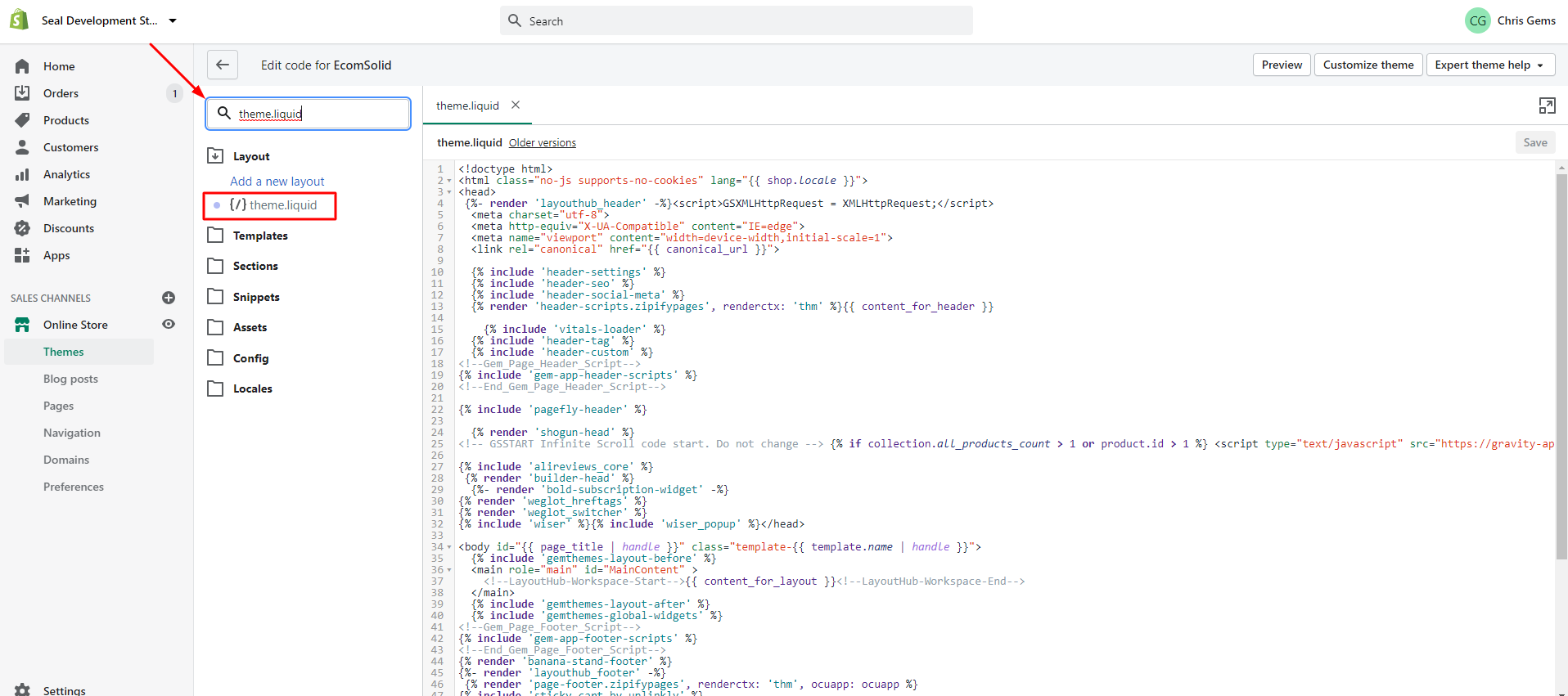This screenshot has height=696, width=1568.
Task: Click the Online Store shop icon
Action: tap(22, 325)
